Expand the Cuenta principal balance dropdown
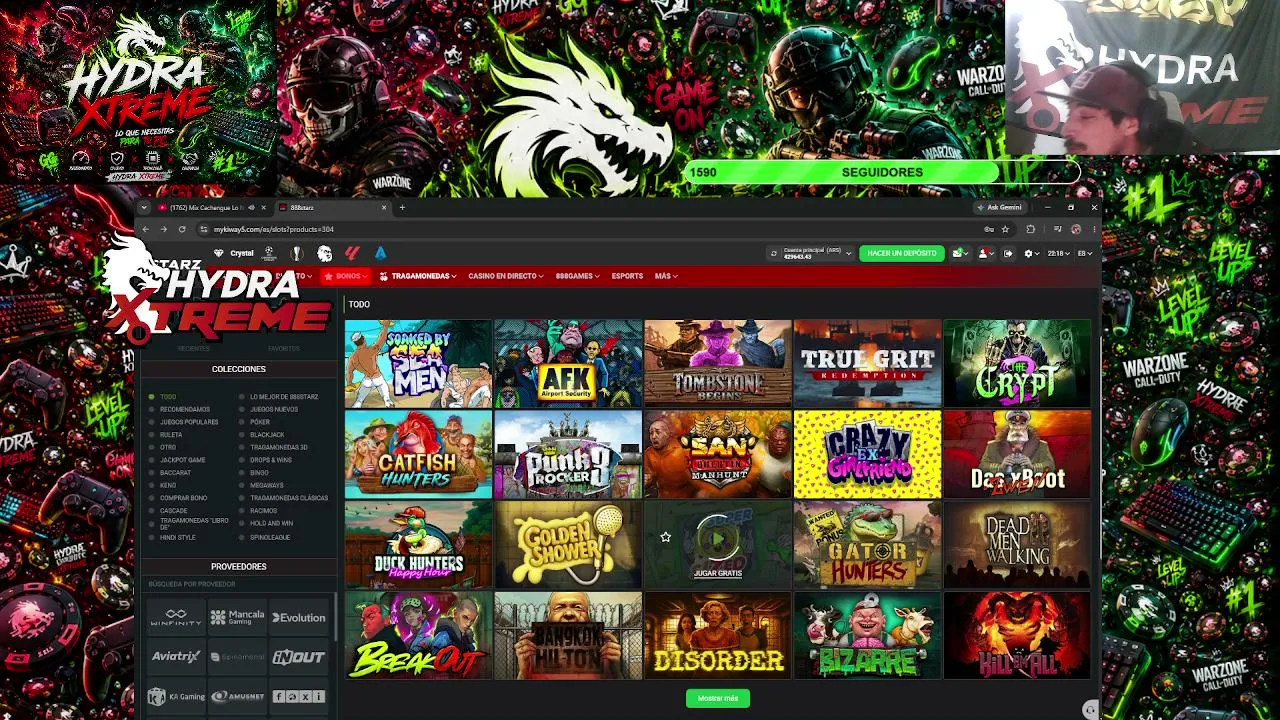1280x720 pixels. [848, 253]
